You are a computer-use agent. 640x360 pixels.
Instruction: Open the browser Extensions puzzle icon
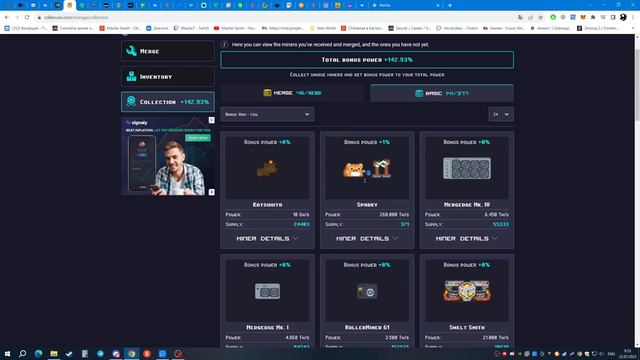[x=593, y=17]
